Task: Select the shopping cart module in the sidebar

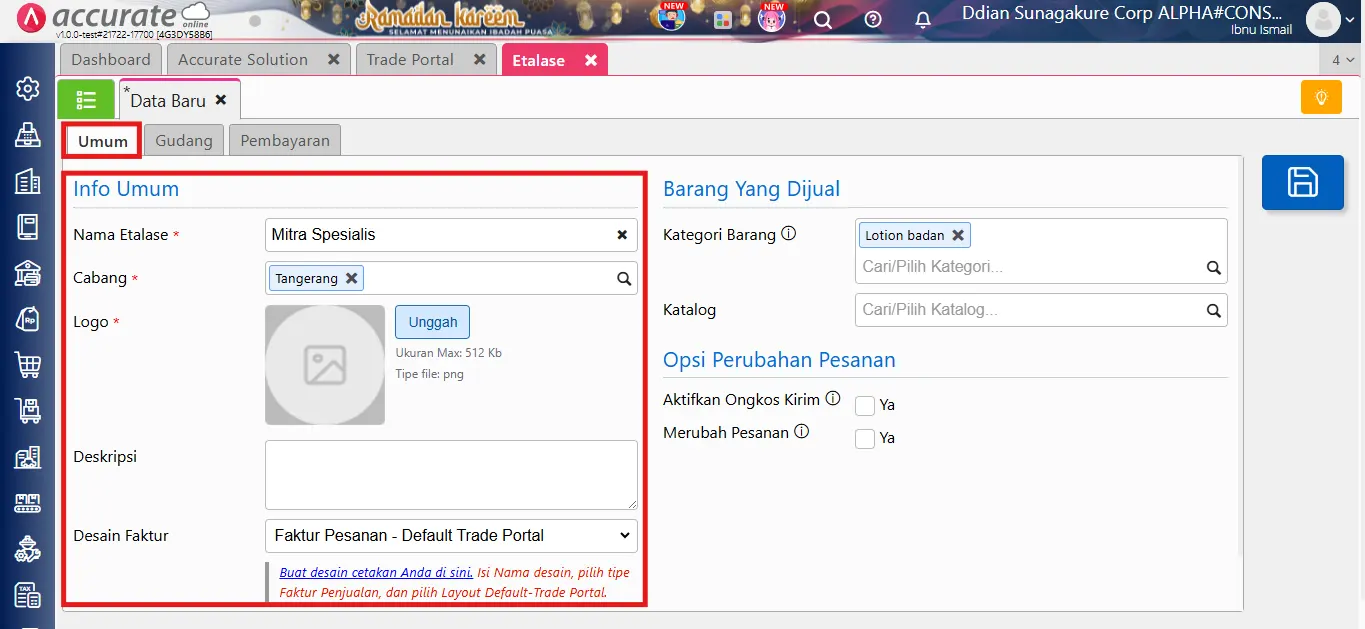Action: pos(27,364)
